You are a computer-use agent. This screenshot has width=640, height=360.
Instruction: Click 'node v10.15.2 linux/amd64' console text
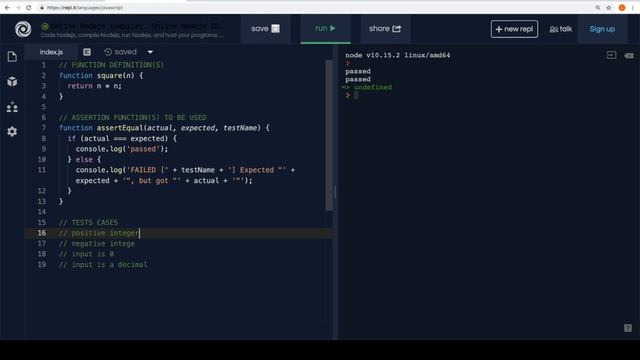click(398, 55)
